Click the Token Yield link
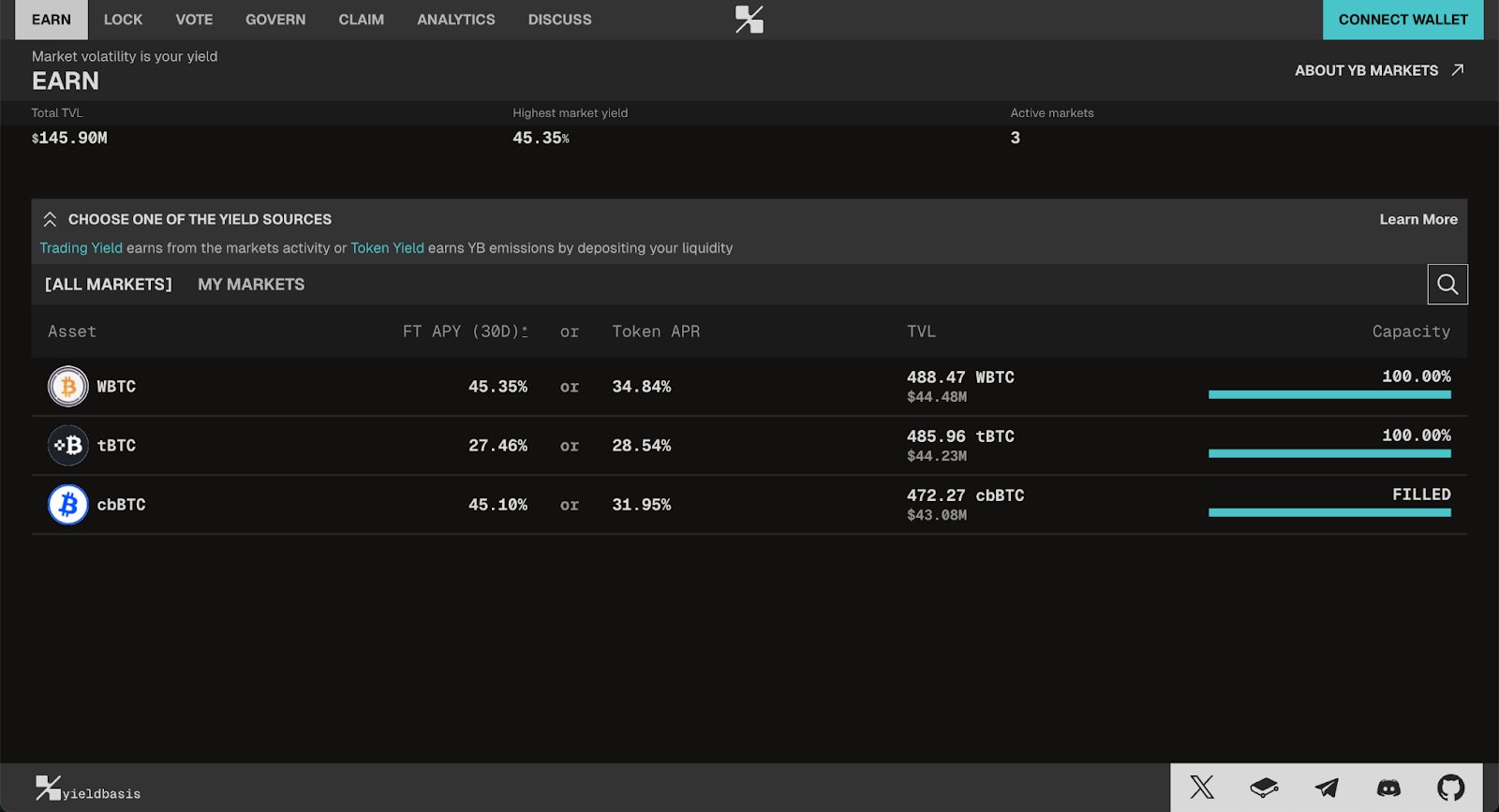Screen dimensions: 1499x812 (387, 248)
